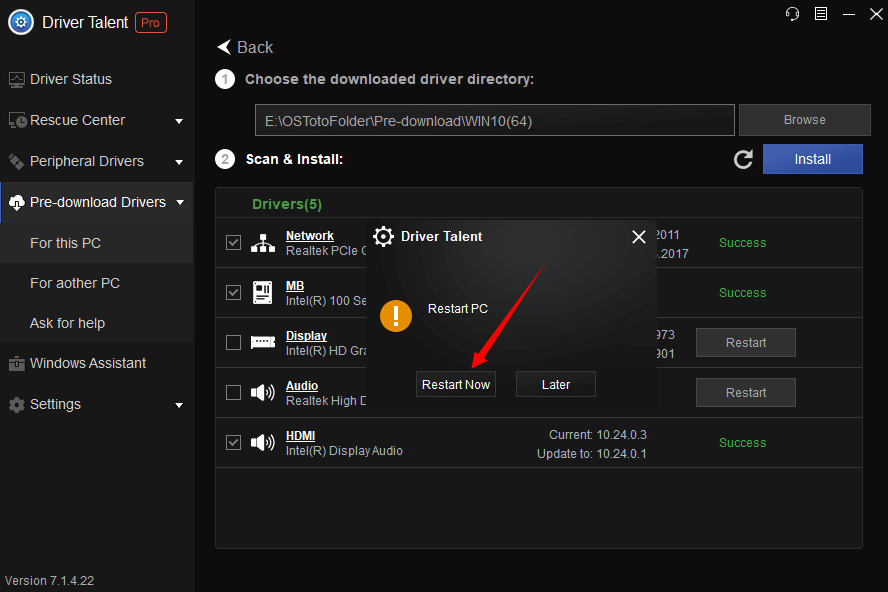Screen dimensions: 888x592
Task: Open Driver Status in sidebar
Action: (x=71, y=79)
